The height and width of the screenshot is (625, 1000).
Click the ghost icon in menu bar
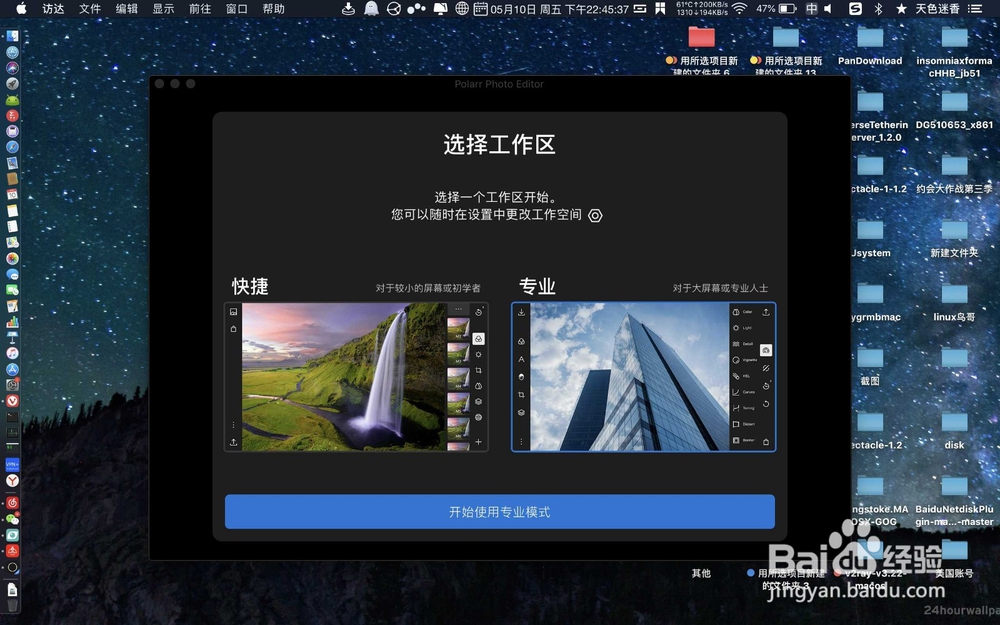click(x=371, y=8)
